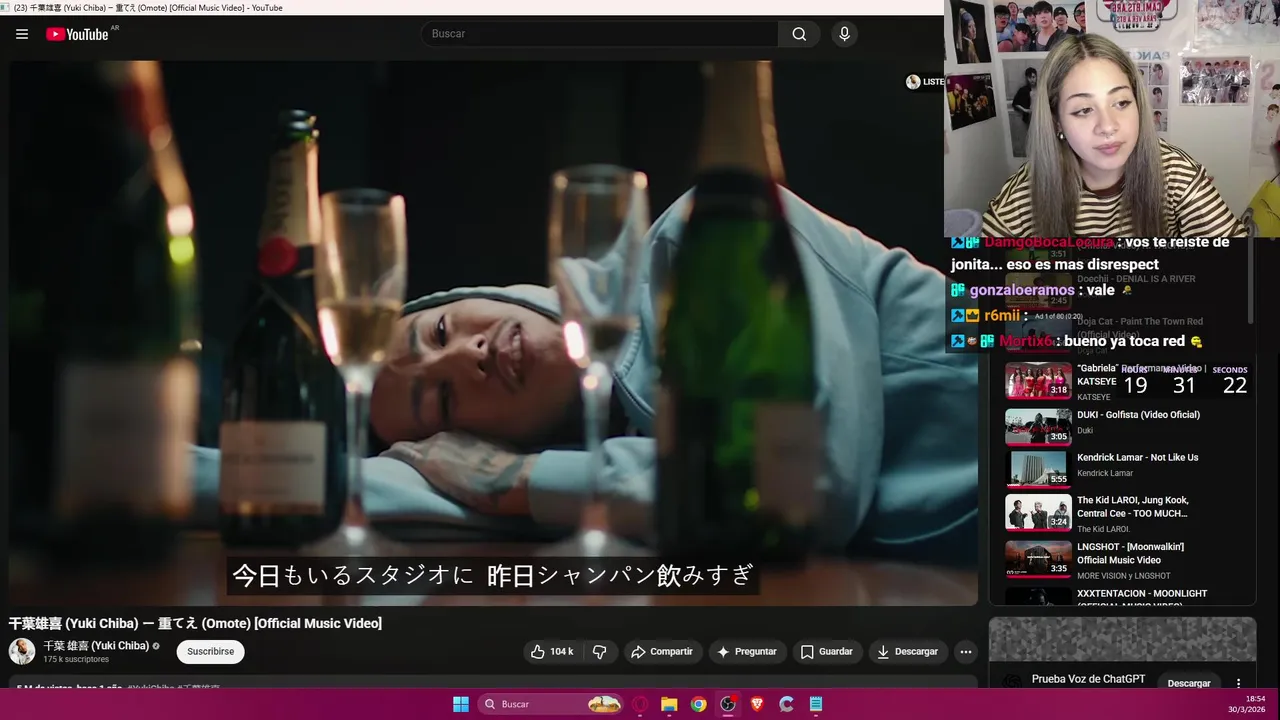Screen dimensions: 1280x720
Task: Open the YouTube hamburger guide menu
Action: (22, 34)
